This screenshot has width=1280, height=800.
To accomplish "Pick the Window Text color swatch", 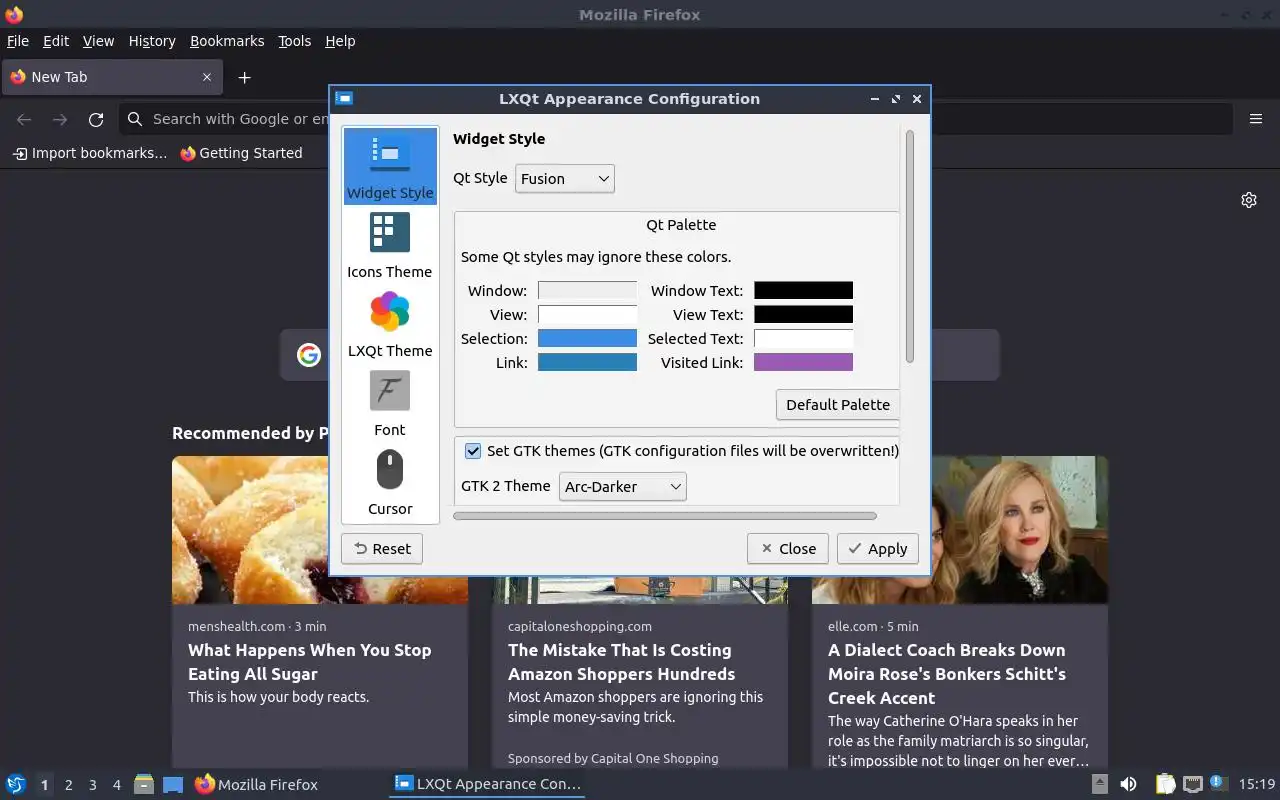I will (x=803, y=291).
